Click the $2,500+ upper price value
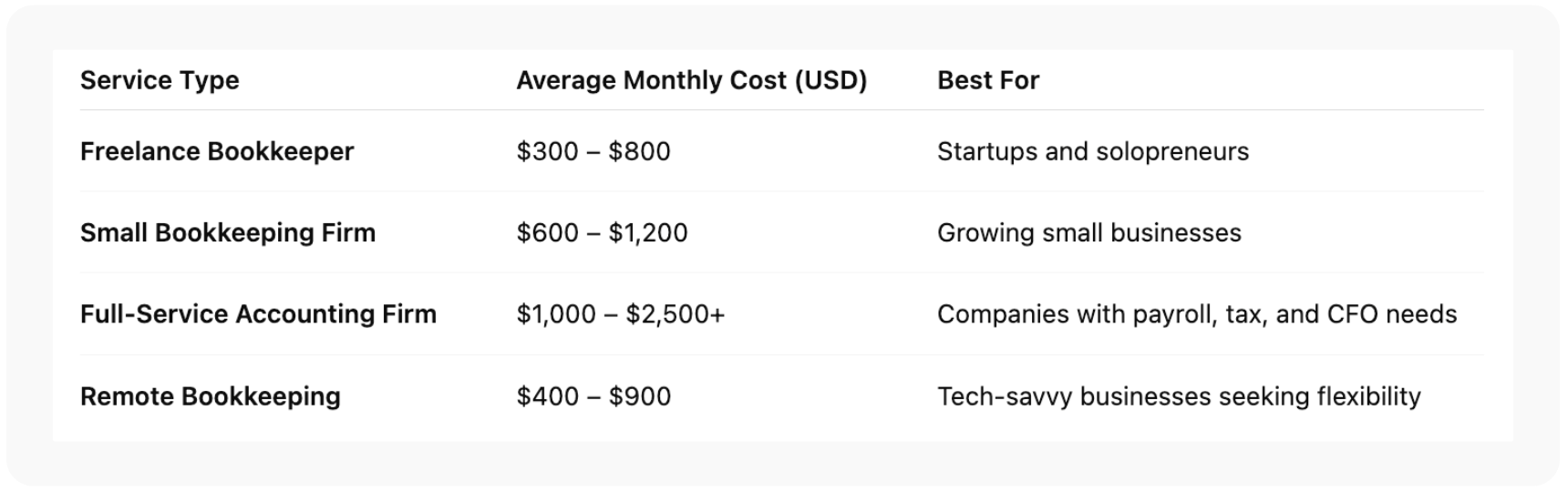Viewport: 1568px width, 492px height. (675, 314)
